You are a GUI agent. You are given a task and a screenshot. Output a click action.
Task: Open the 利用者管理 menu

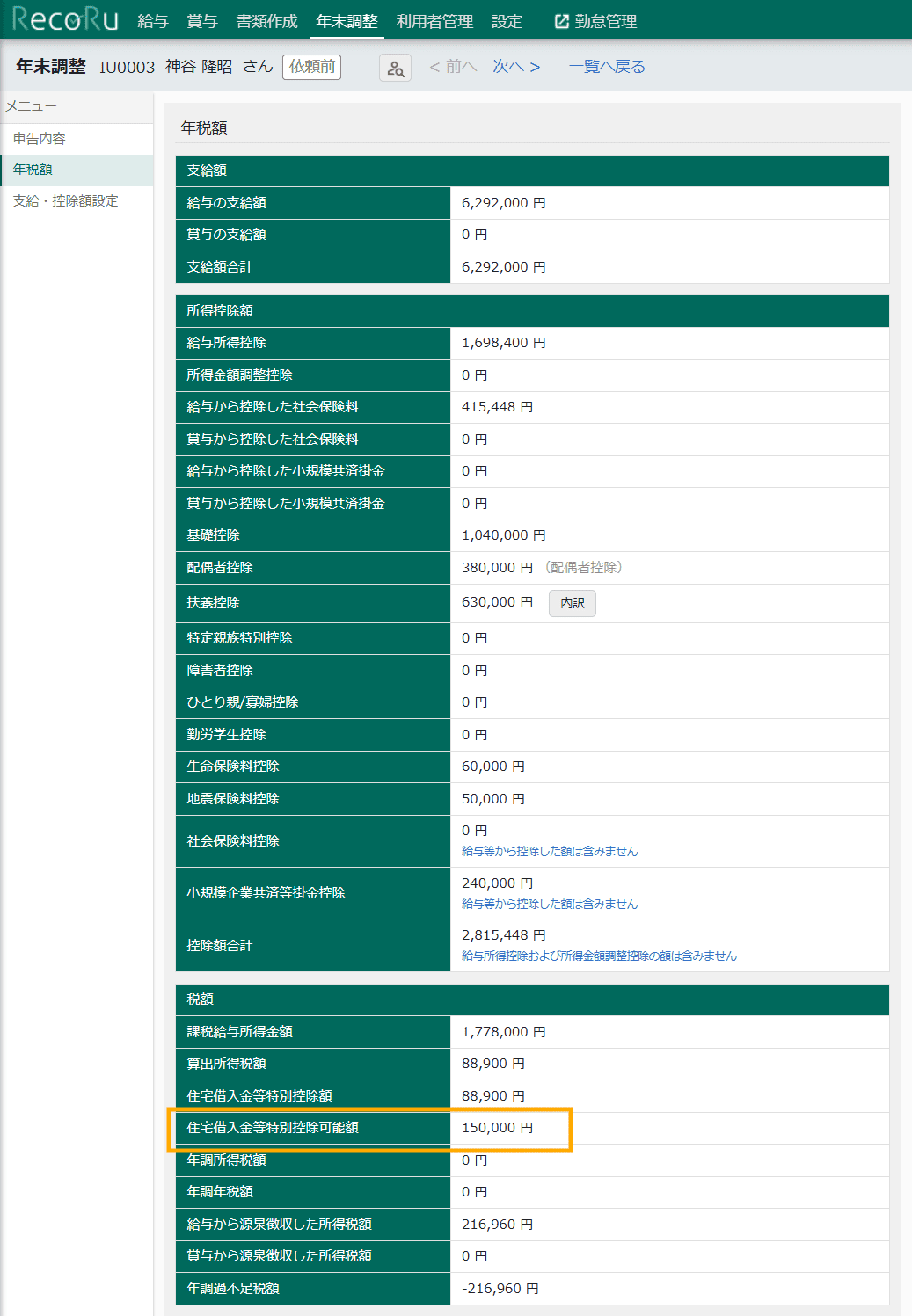(x=434, y=21)
